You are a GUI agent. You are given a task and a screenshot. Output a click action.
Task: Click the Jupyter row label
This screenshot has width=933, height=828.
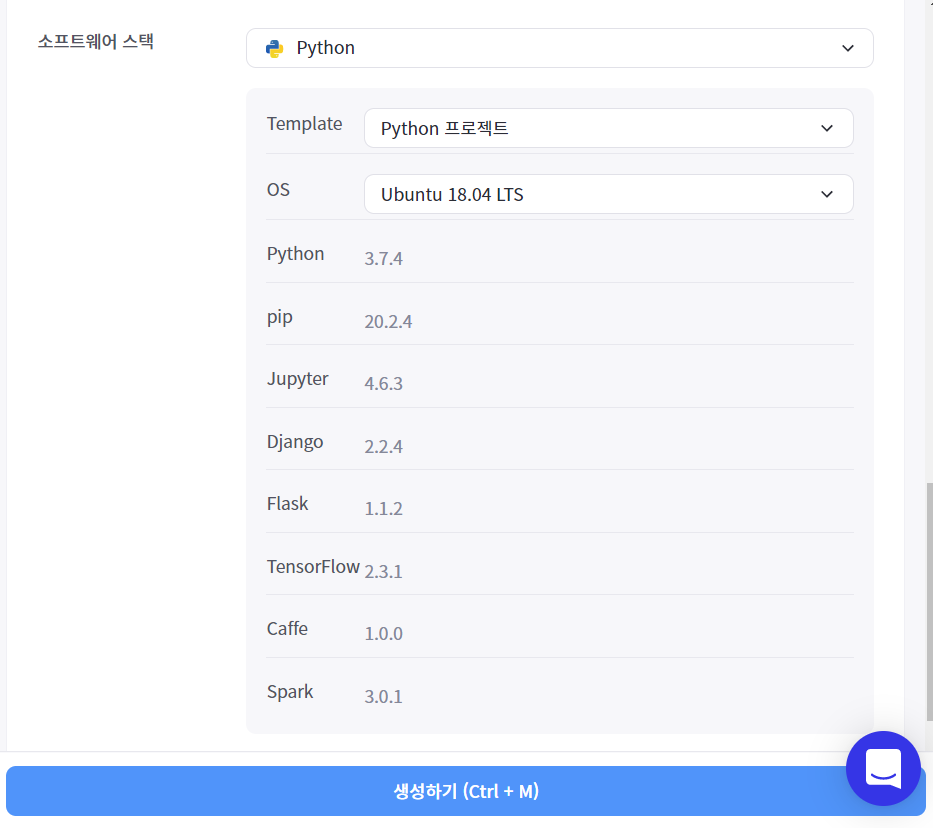298,379
